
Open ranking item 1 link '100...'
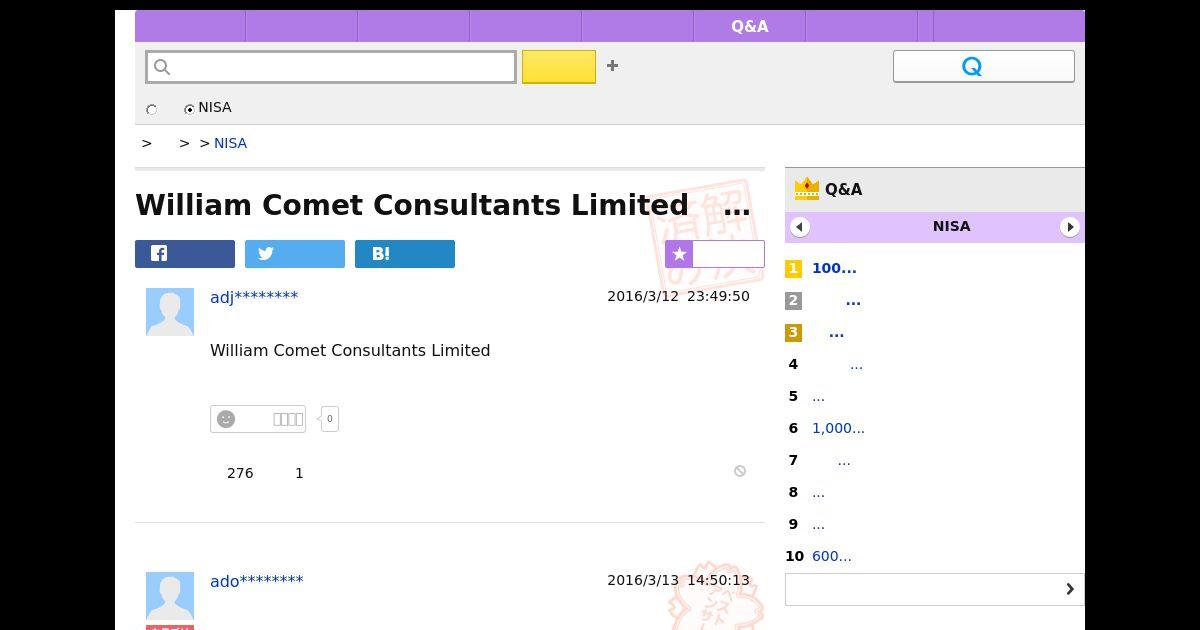[x=834, y=268]
